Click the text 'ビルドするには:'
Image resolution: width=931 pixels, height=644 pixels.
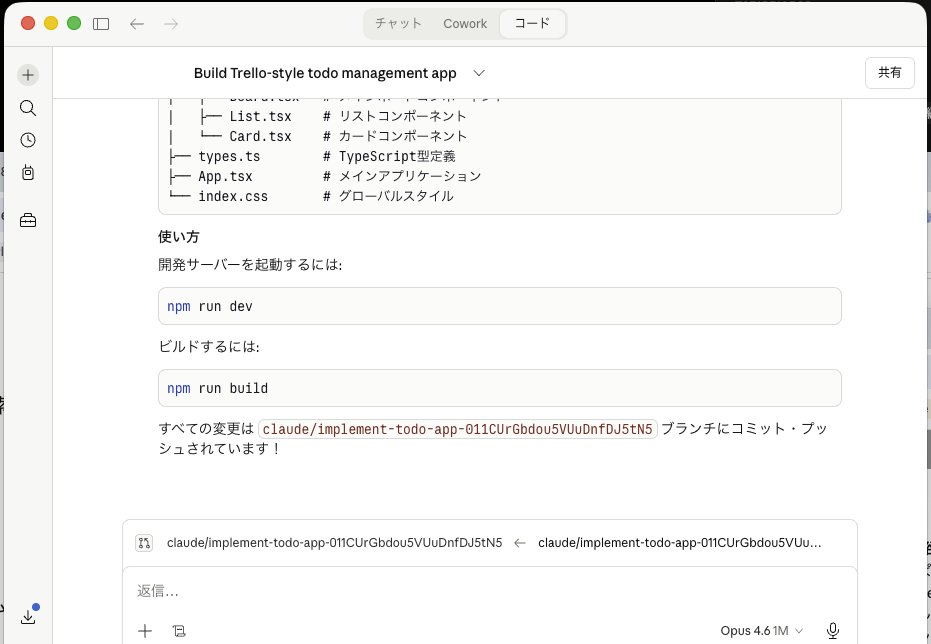[209, 346]
